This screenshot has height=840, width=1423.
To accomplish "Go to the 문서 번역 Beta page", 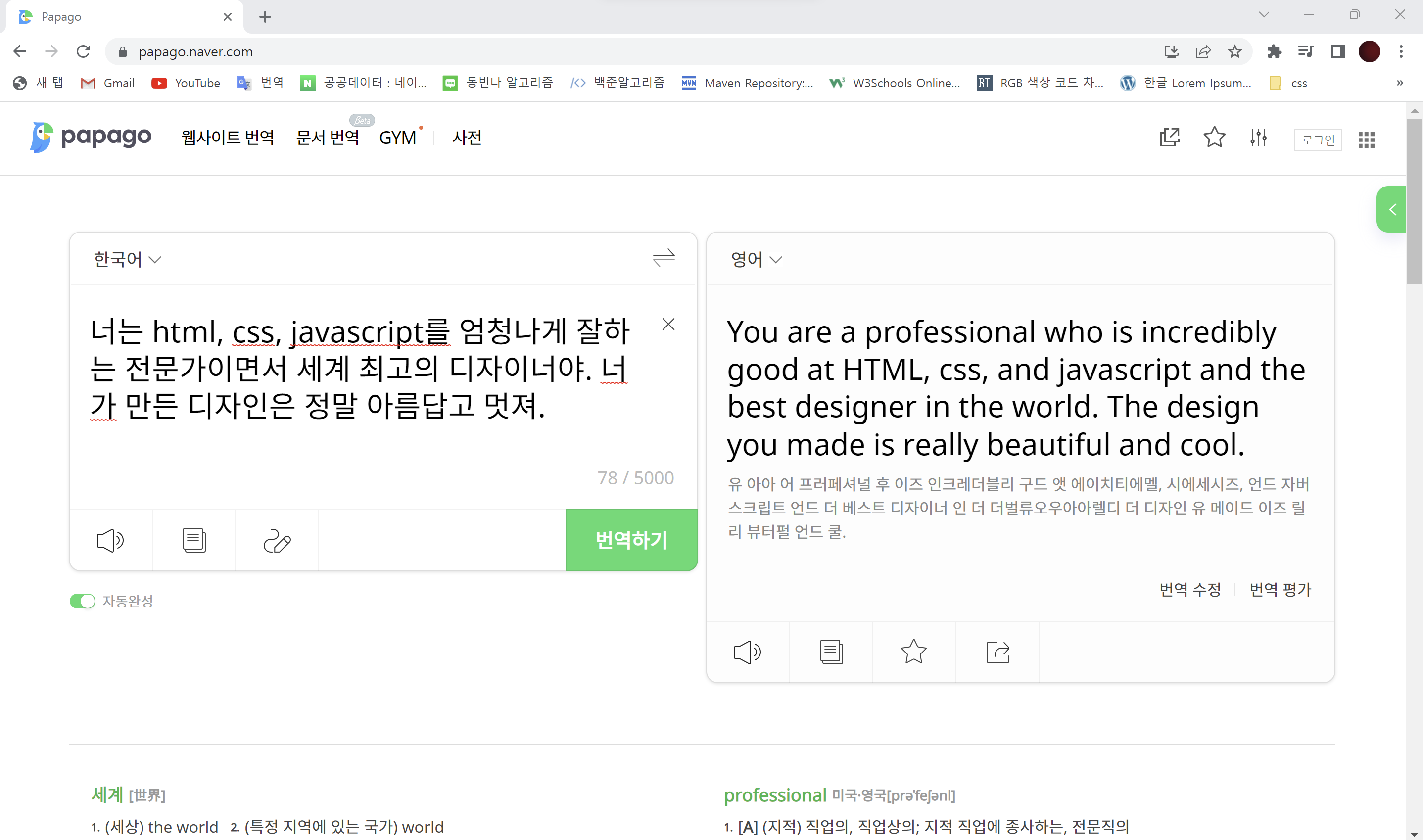I will (x=328, y=138).
